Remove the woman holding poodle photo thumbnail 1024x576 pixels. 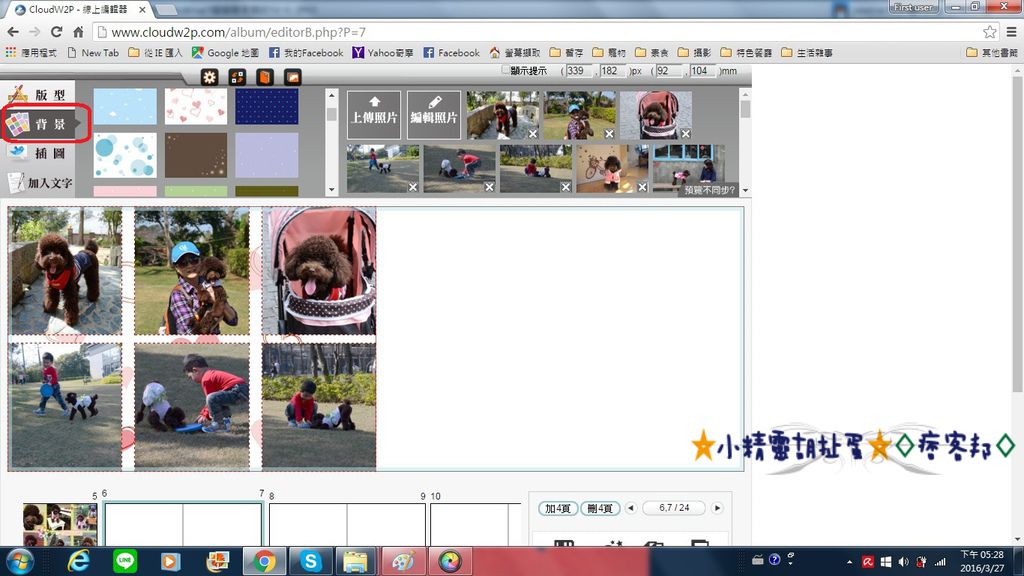(x=609, y=134)
